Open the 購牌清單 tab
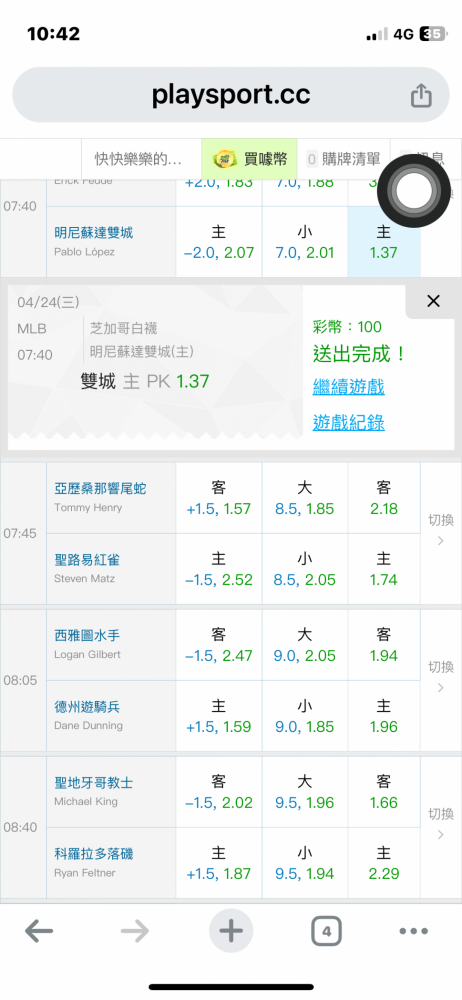Viewport: 462px width, 1000px height. tap(343, 159)
